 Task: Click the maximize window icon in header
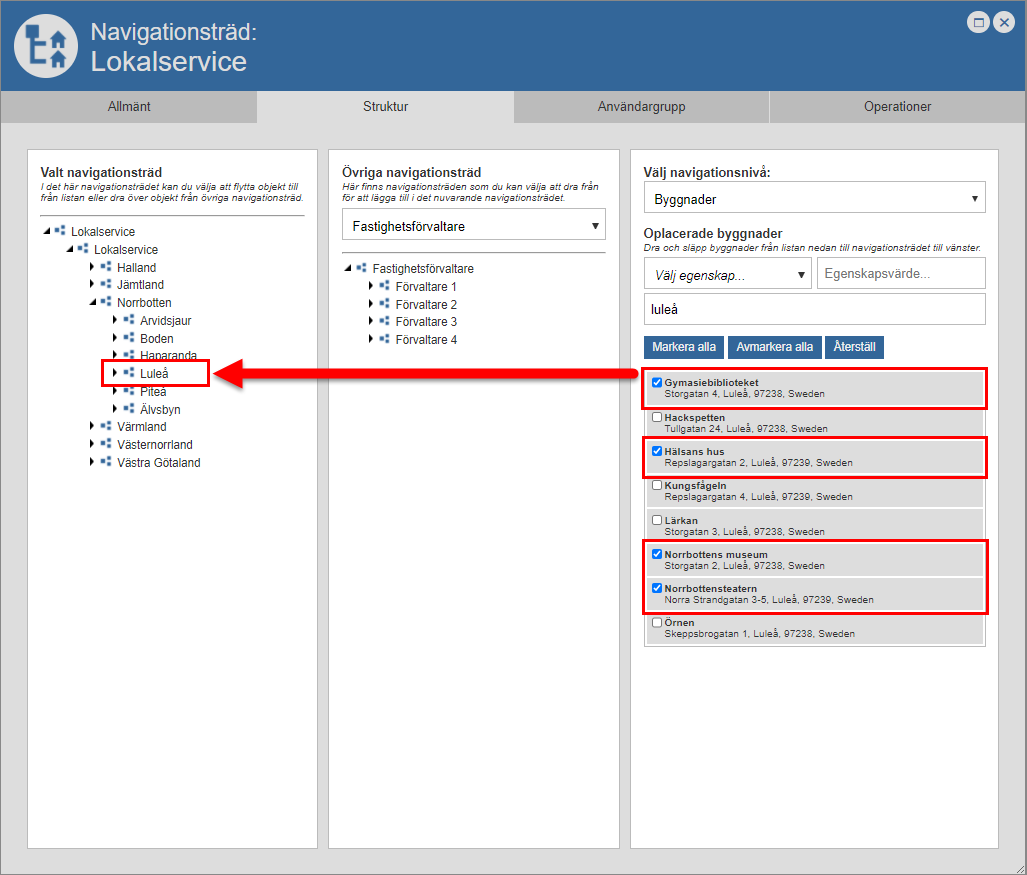tap(980, 22)
